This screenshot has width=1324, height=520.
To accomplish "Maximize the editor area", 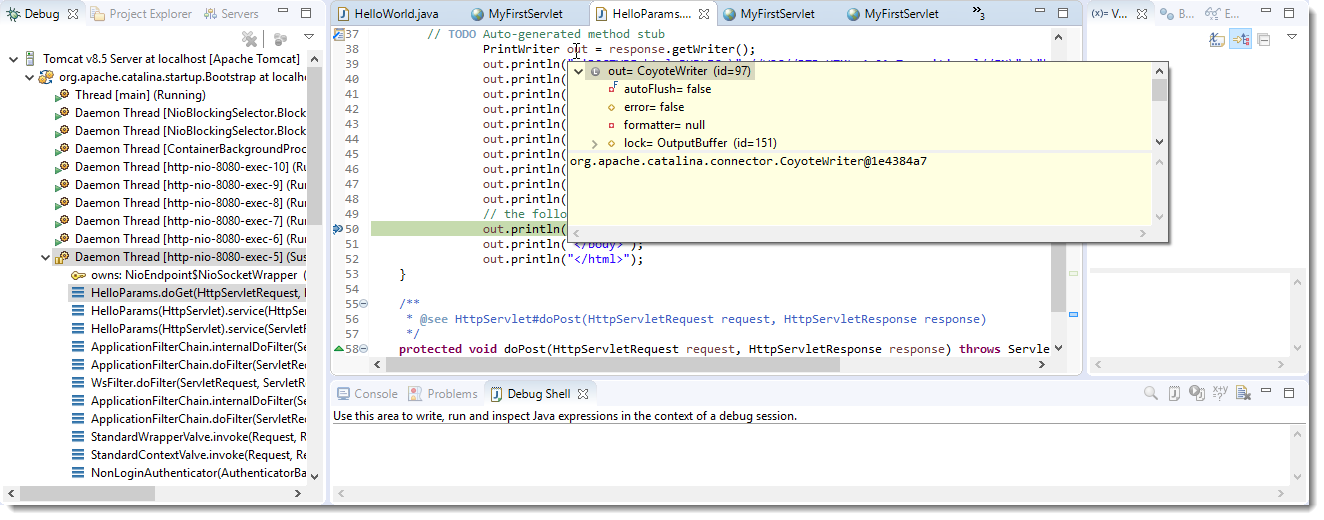I will pyautogui.click(x=1064, y=14).
